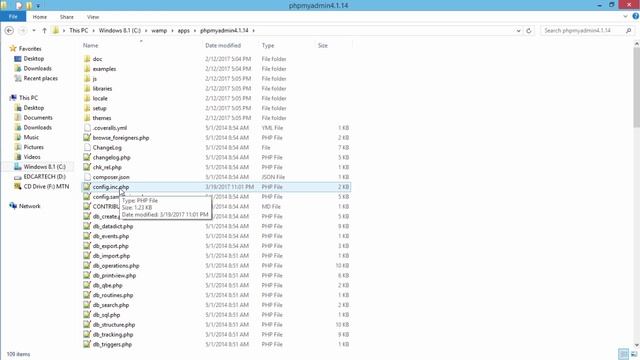Open the View ribbon tab
This screenshot has height=360, width=640.
pyautogui.click(x=93, y=17)
